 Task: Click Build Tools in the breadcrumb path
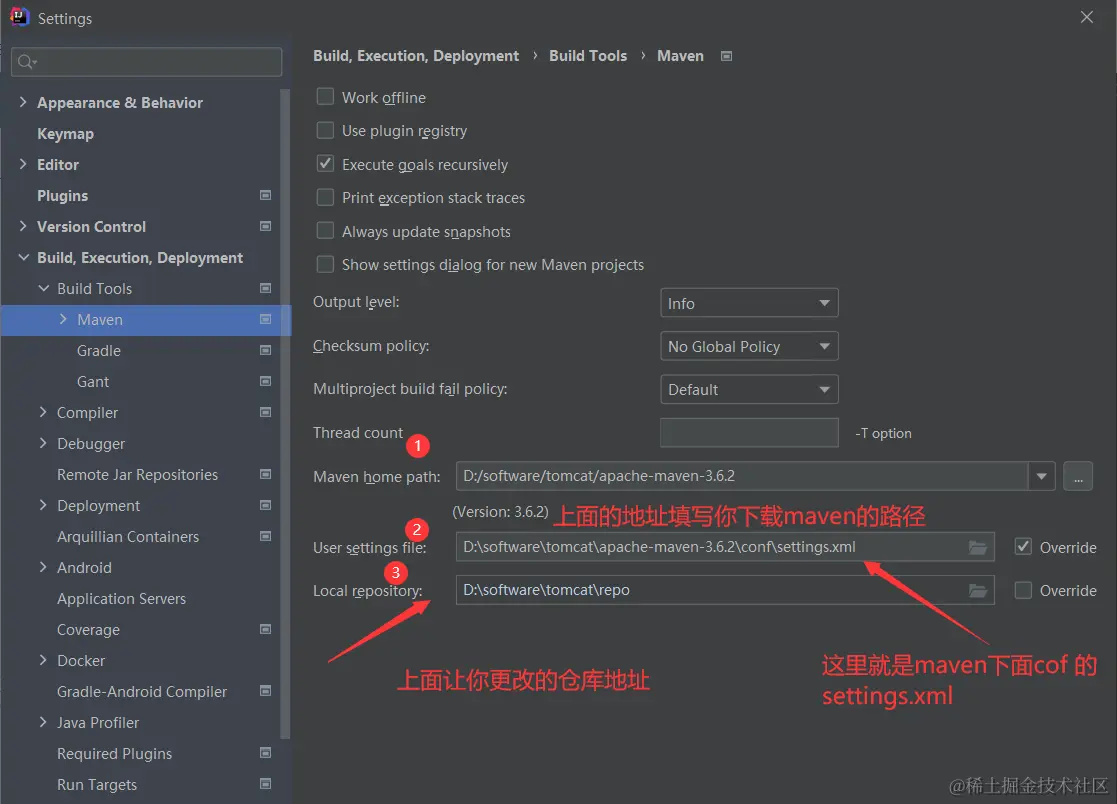tap(588, 56)
